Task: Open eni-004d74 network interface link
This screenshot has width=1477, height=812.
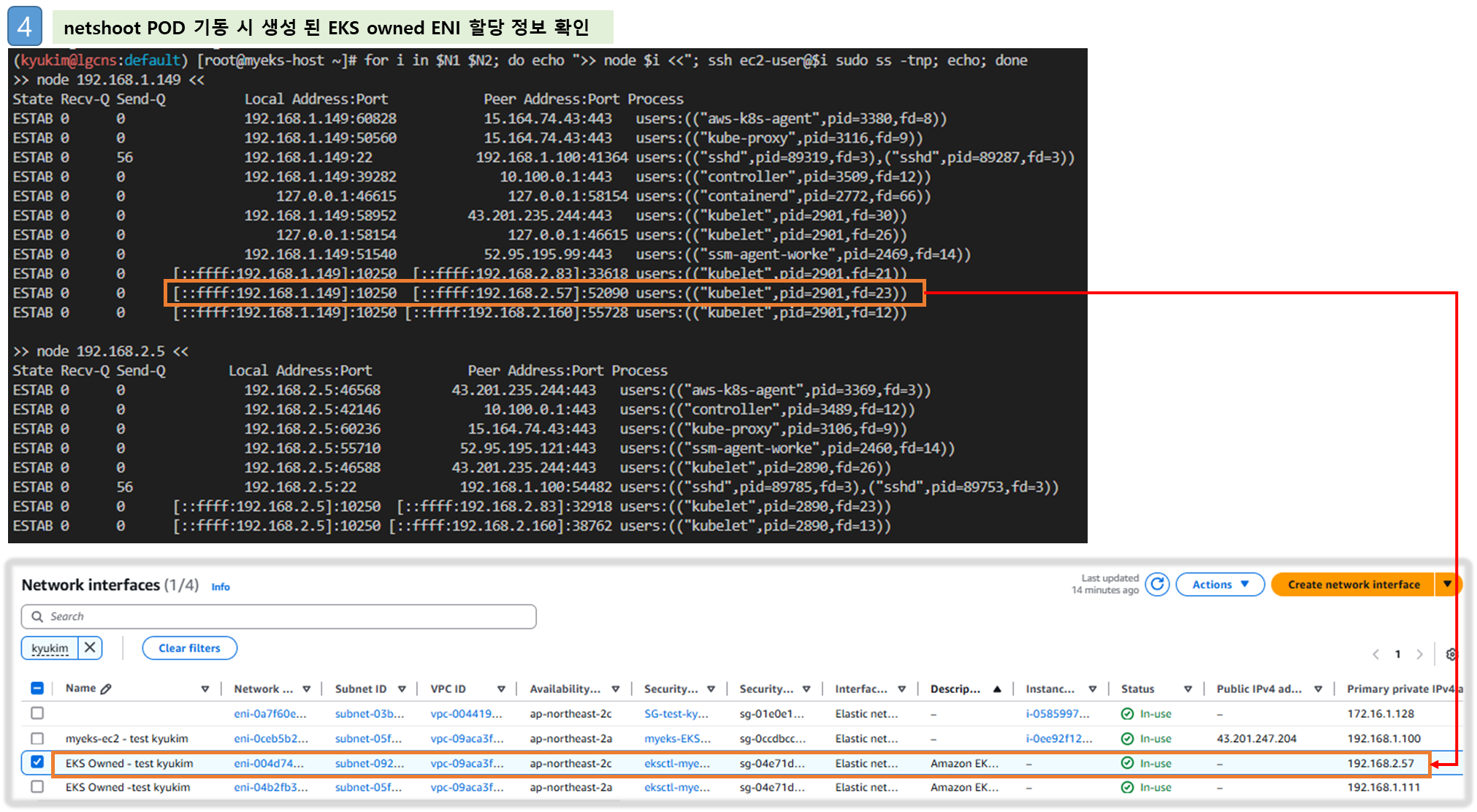Action: click(268, 763)
